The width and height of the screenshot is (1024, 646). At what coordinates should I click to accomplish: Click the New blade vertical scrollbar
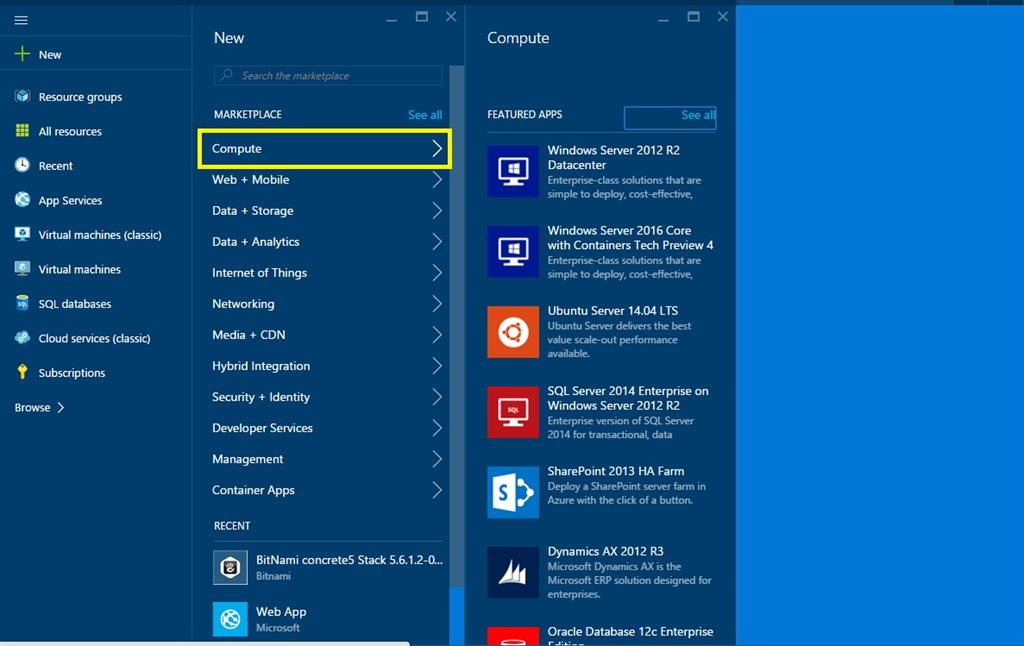(x=456, y=327)
